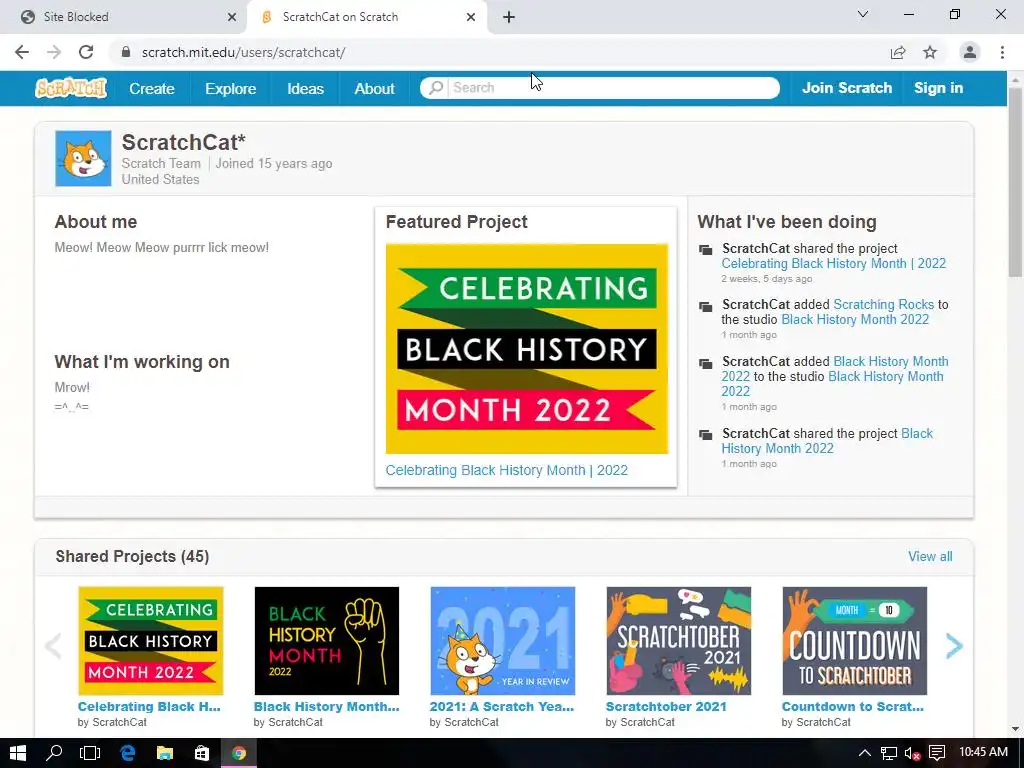The image size is (1024, 768).
Task: Click the network tray icon
Action: [x=888, y=753]
